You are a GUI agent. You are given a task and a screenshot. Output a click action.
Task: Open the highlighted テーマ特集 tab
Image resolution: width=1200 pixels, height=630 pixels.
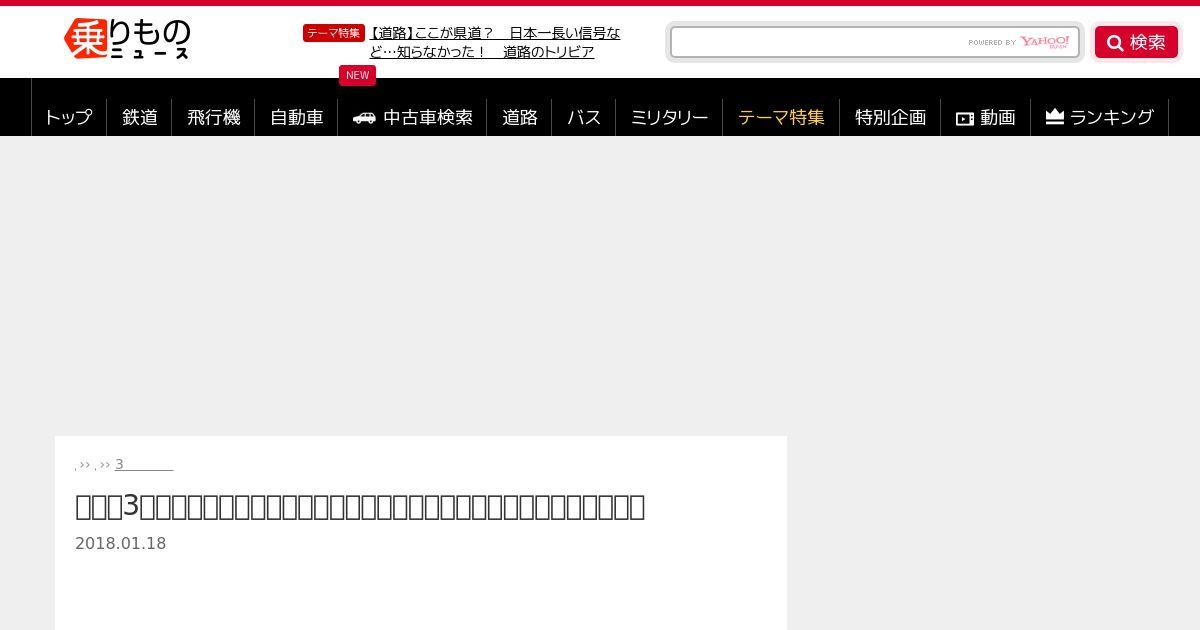[x=781, y=117]
